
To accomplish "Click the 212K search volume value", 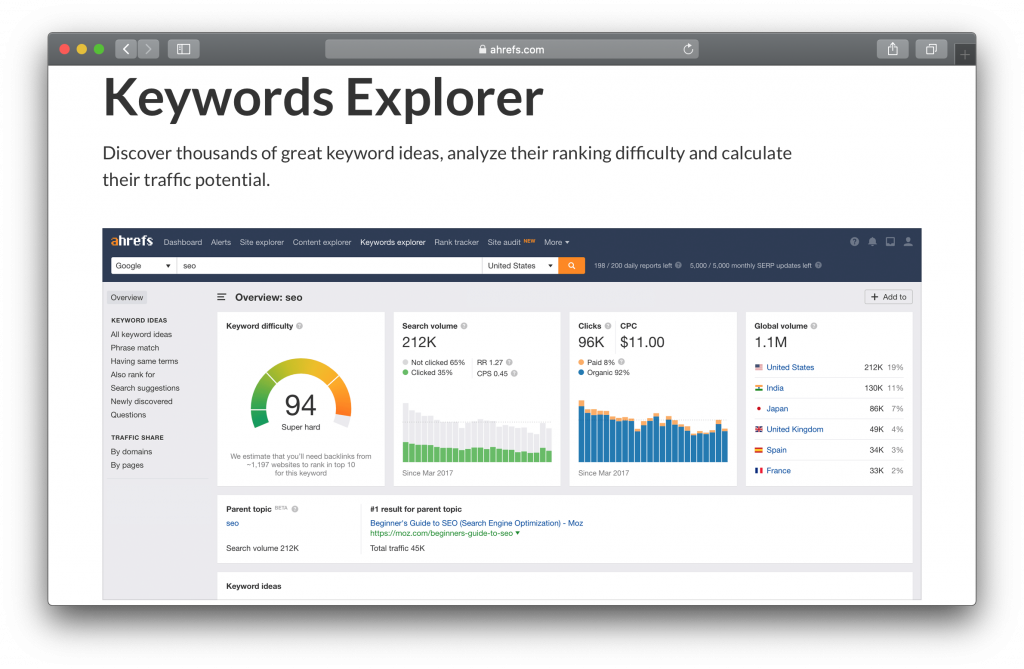I will (419, 342).
